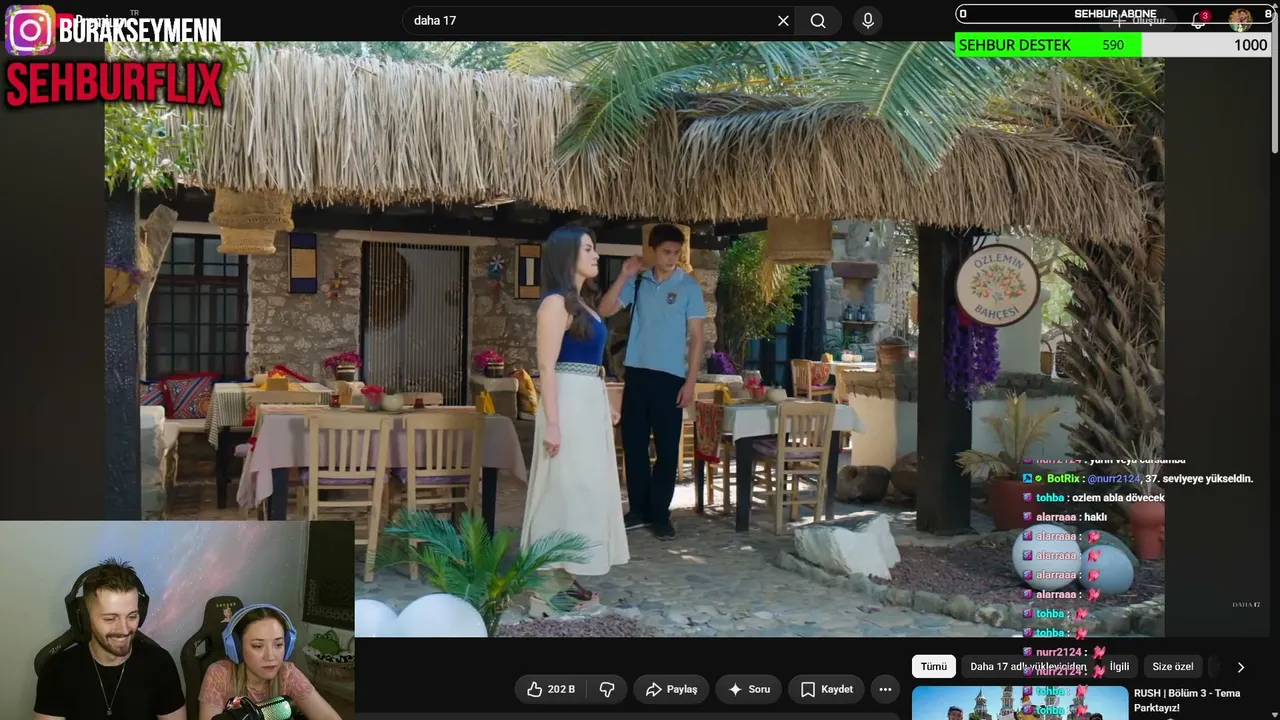Save the video with Kaydet
This screenshot has height=720, width=1280.
[827, 689]
